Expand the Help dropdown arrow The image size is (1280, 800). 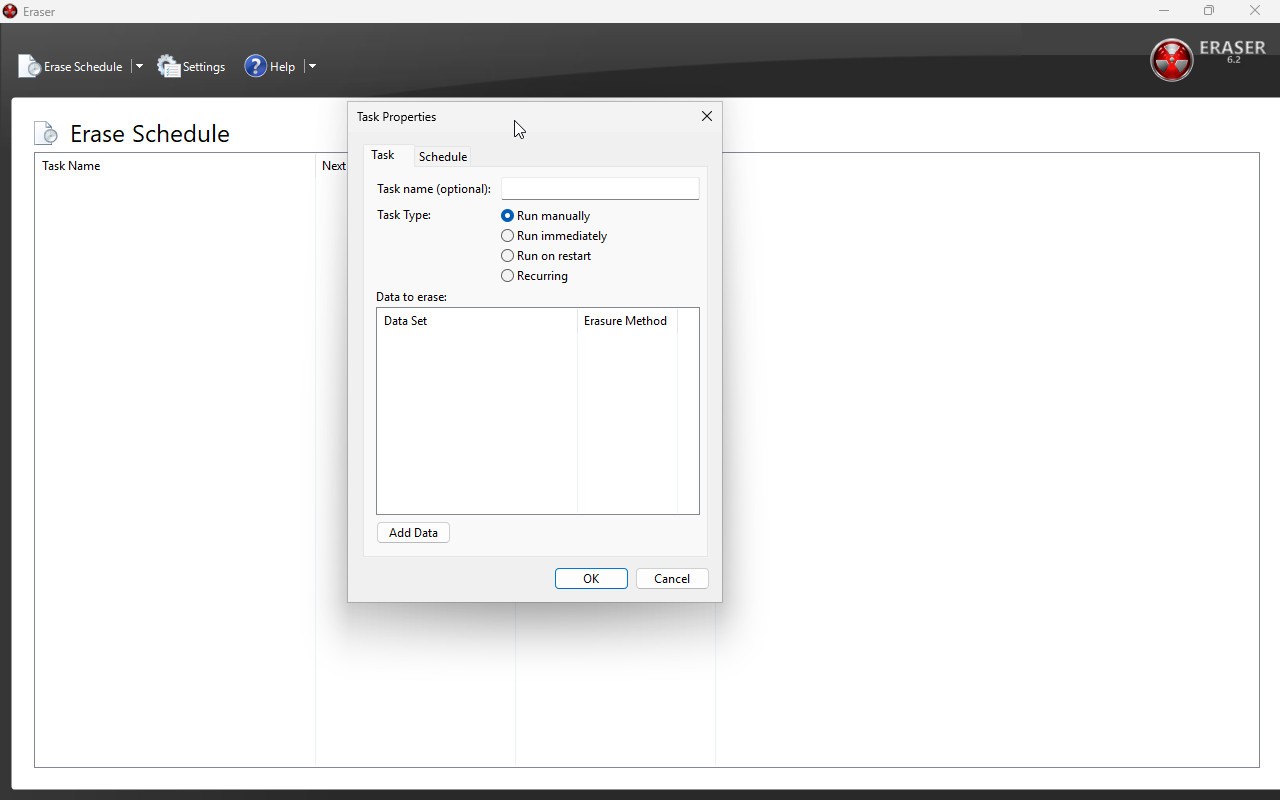coord(312,67)
